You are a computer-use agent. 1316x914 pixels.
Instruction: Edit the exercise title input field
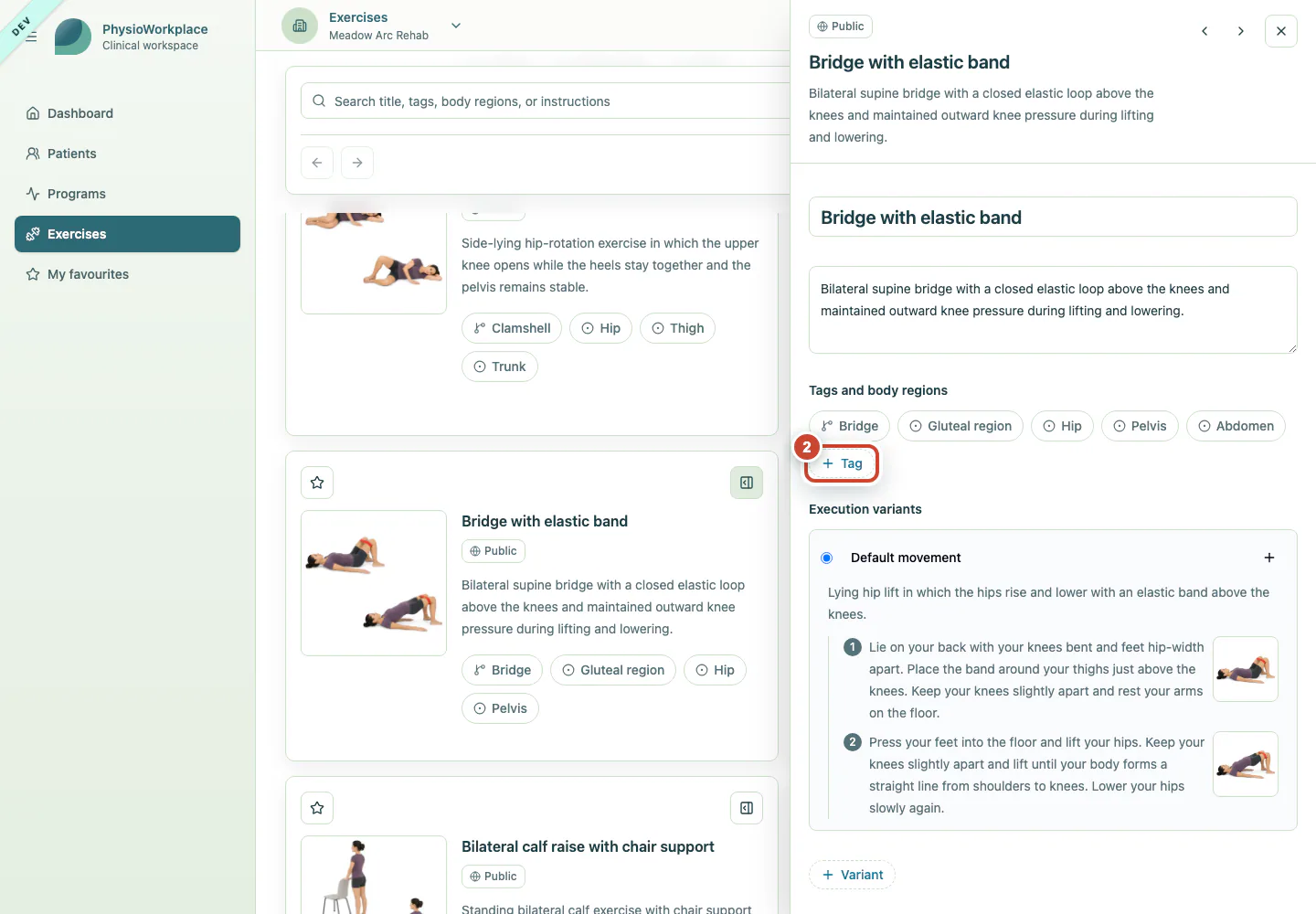(1053, 217)
